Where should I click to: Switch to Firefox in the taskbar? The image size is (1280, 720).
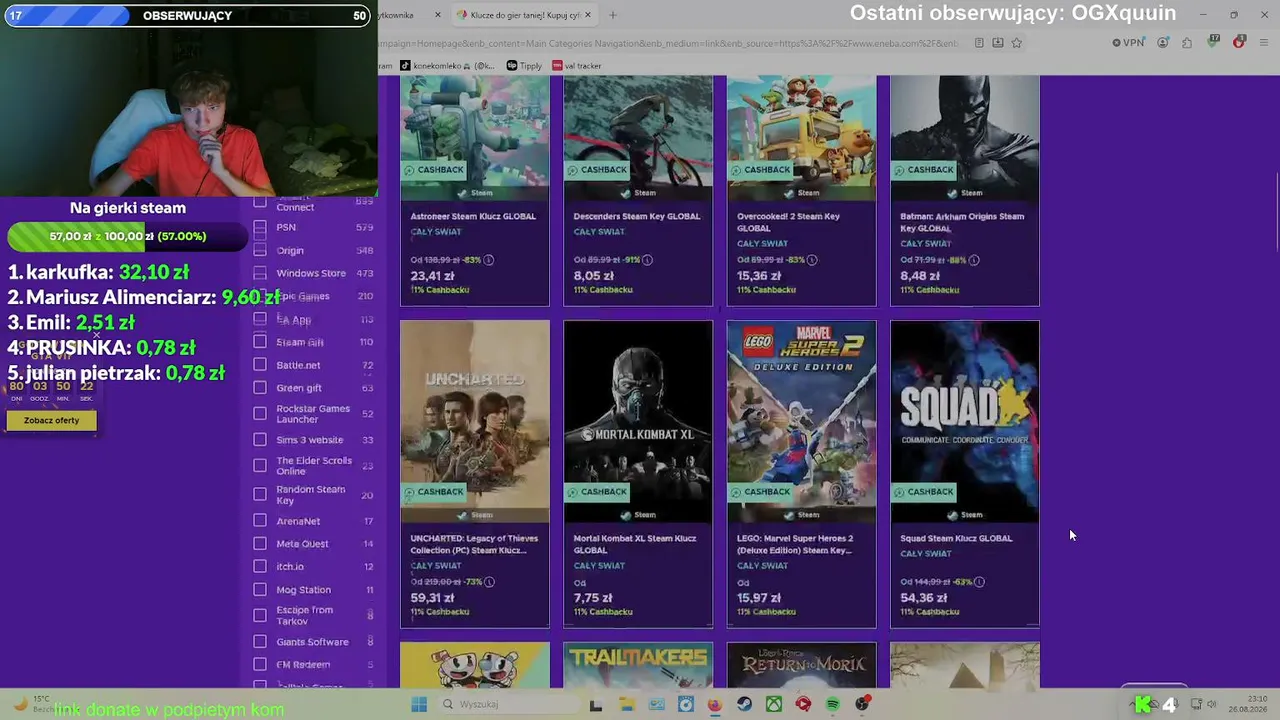tap(715, 704)
